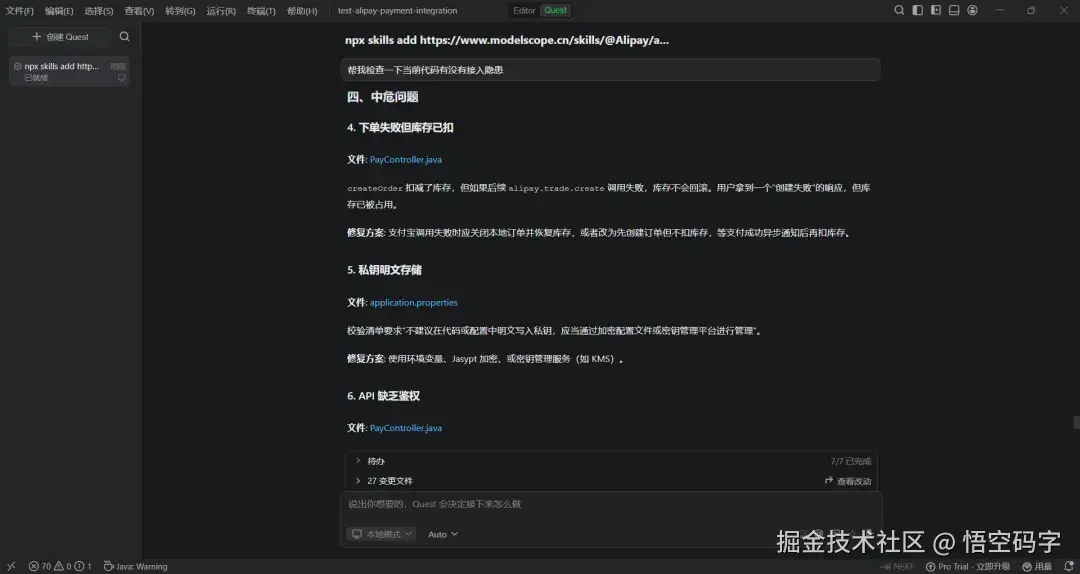Open the 查看(V) menu

[139, 11]
